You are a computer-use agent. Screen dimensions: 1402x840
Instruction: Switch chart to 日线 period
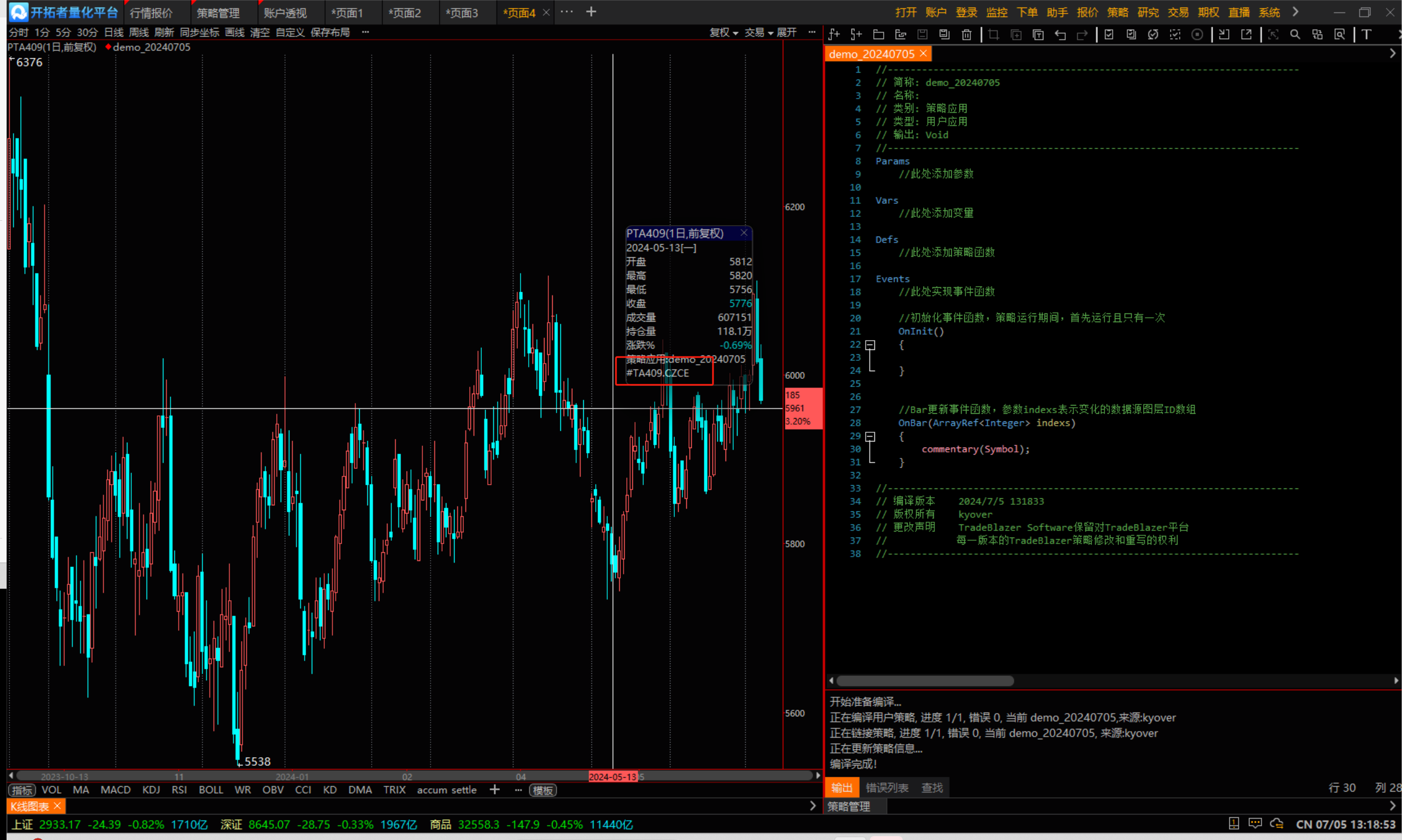click(114, 33)
